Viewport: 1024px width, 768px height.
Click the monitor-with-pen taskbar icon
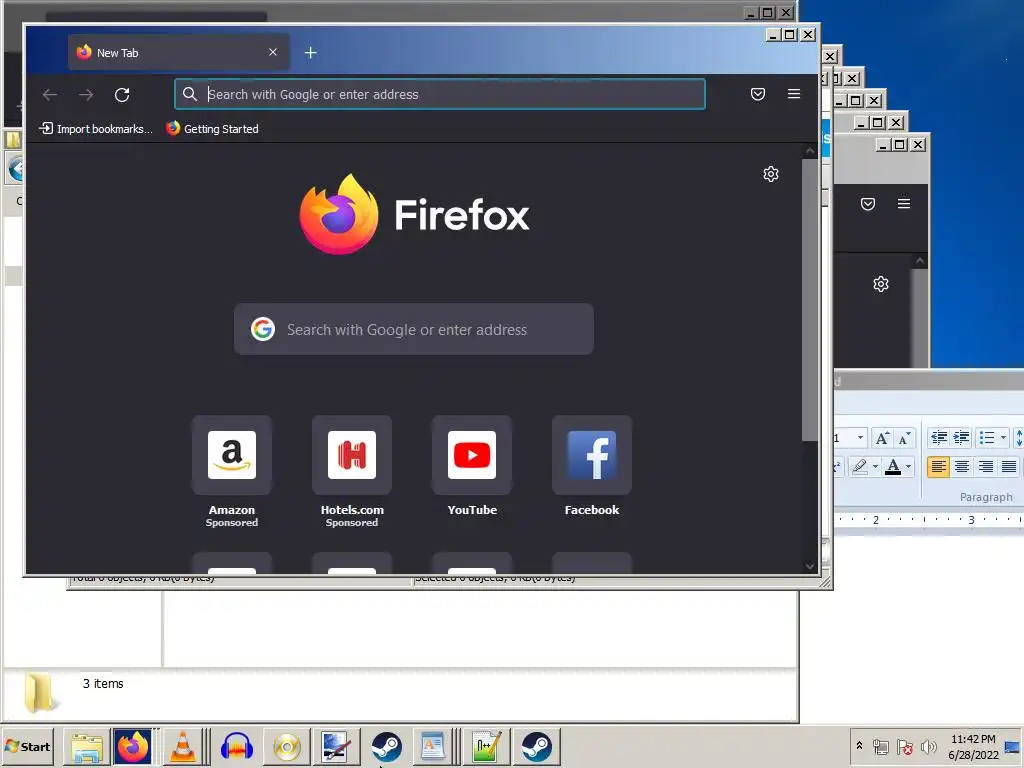[337, 746]
